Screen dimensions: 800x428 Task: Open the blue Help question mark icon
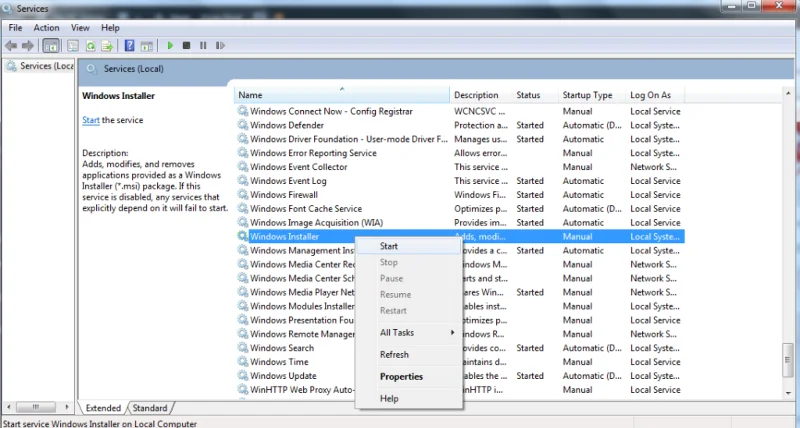point(130,46)
